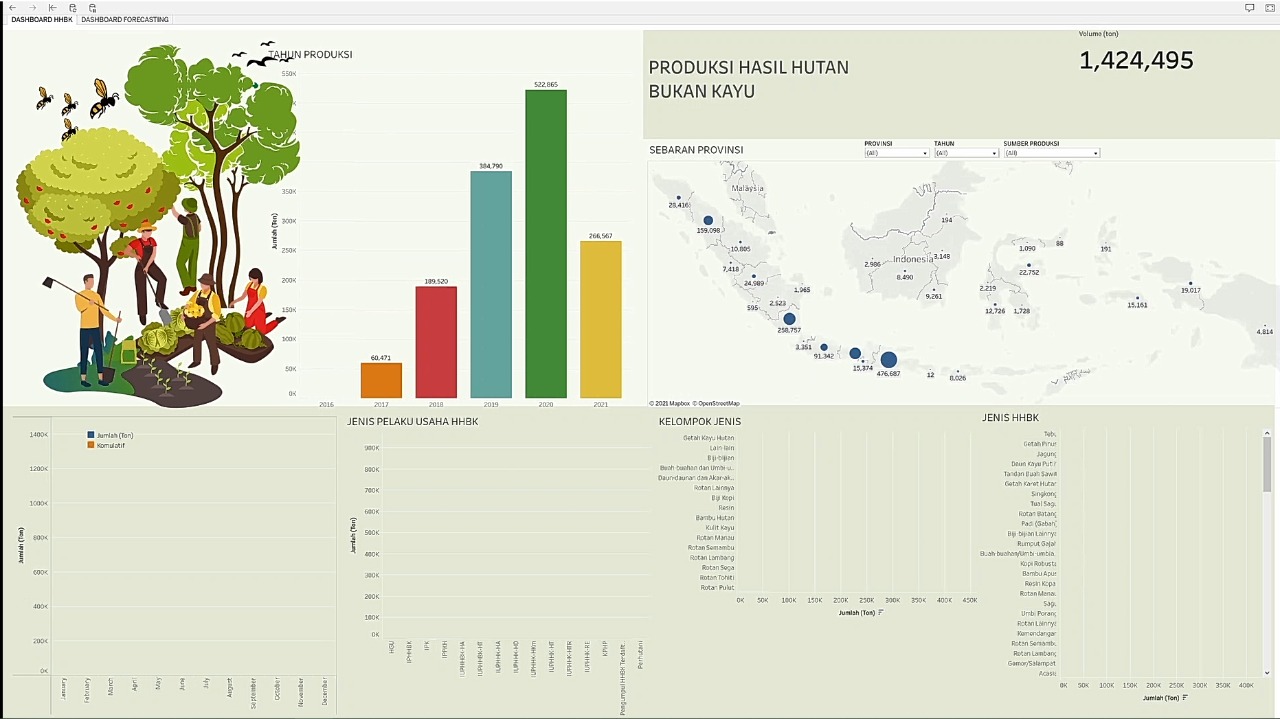The image size is (1280, 719).
Task: Click the Redo arrow in the toolbar
Action: click(x=32, y=8)
